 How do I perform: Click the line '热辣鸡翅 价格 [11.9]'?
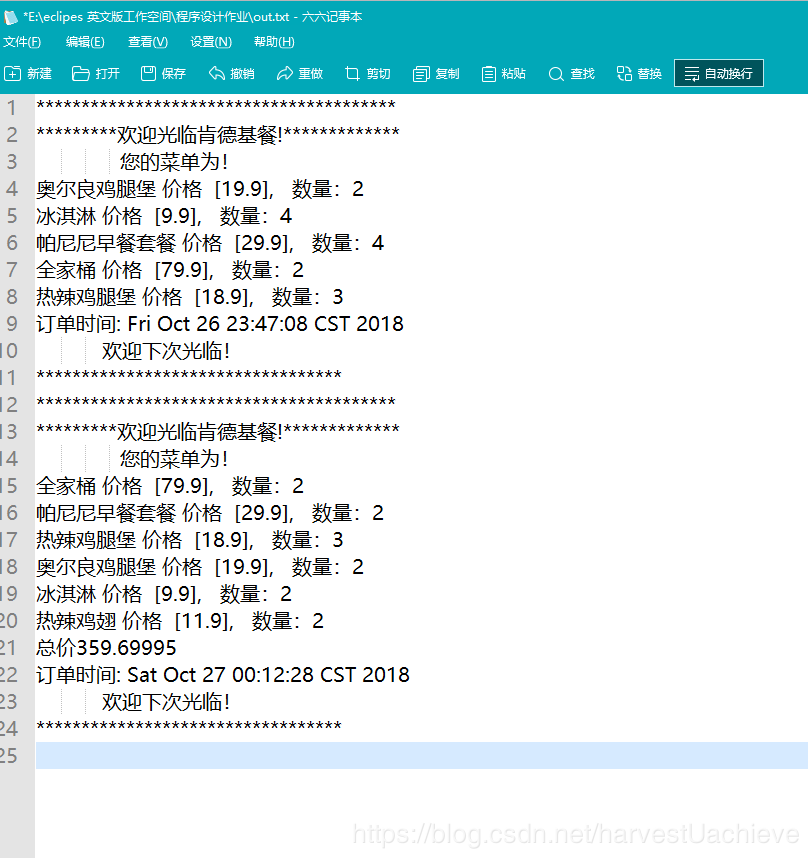135,621
